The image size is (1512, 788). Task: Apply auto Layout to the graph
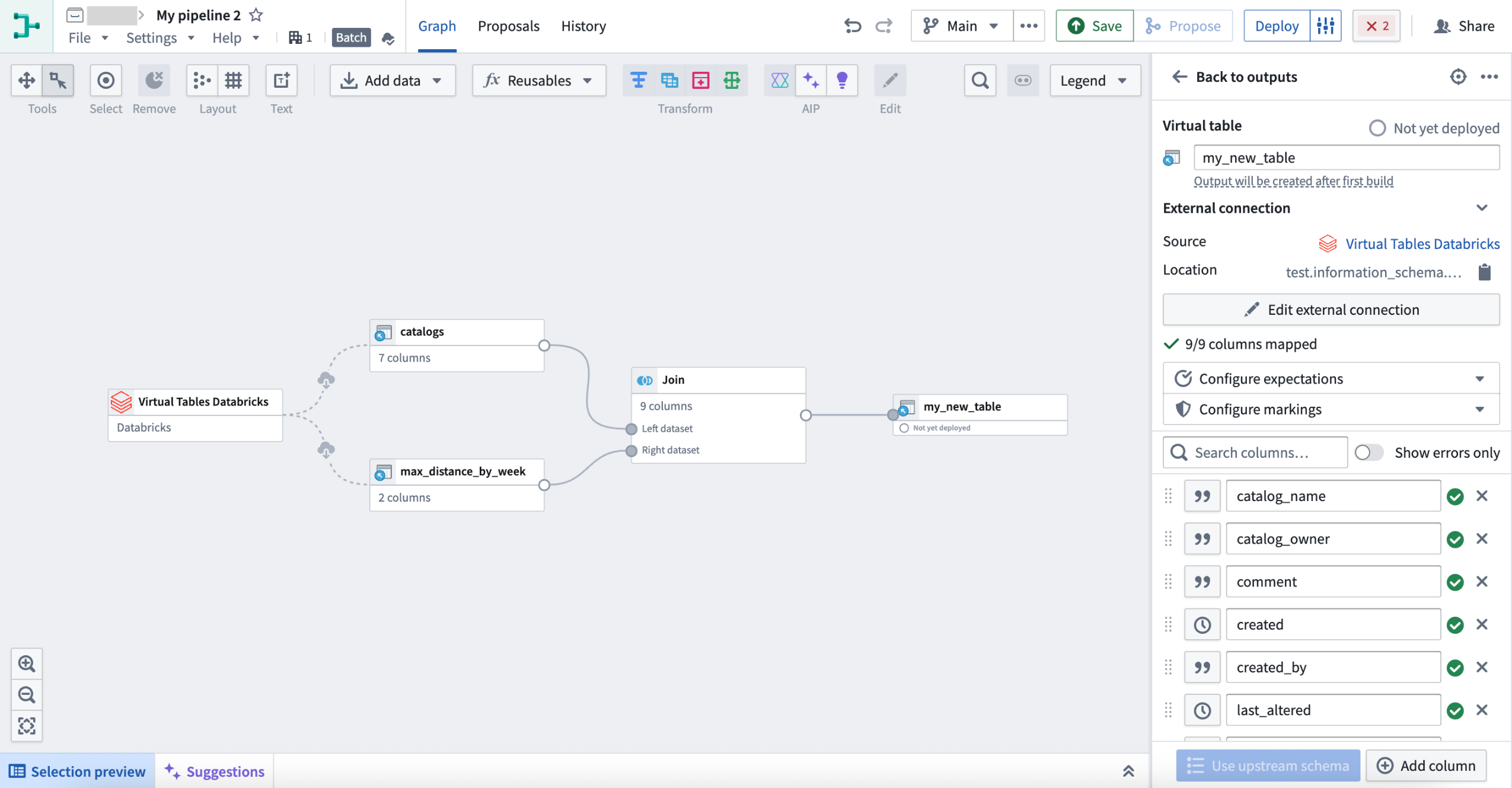(x=202, y=80)
